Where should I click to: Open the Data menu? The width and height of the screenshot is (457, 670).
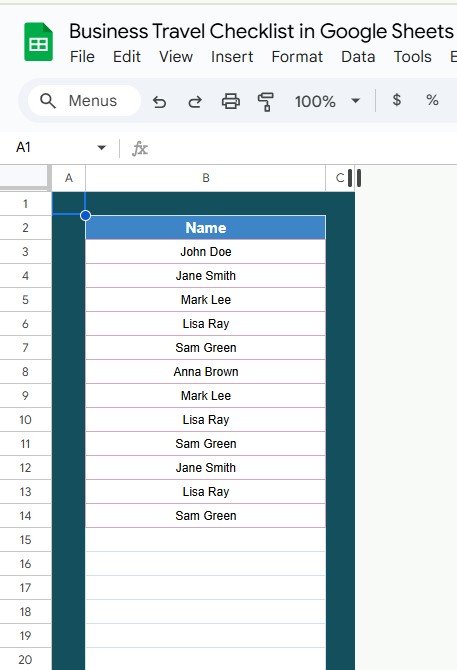[358, 57]
